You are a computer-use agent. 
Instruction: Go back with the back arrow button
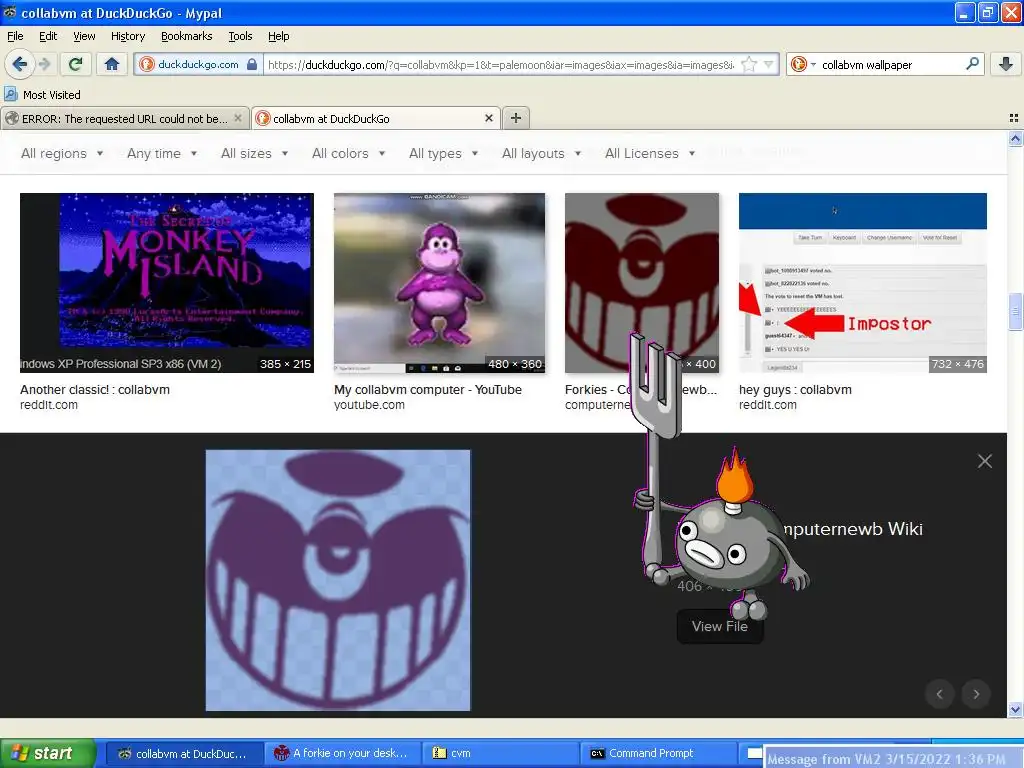tap(19, 64)
